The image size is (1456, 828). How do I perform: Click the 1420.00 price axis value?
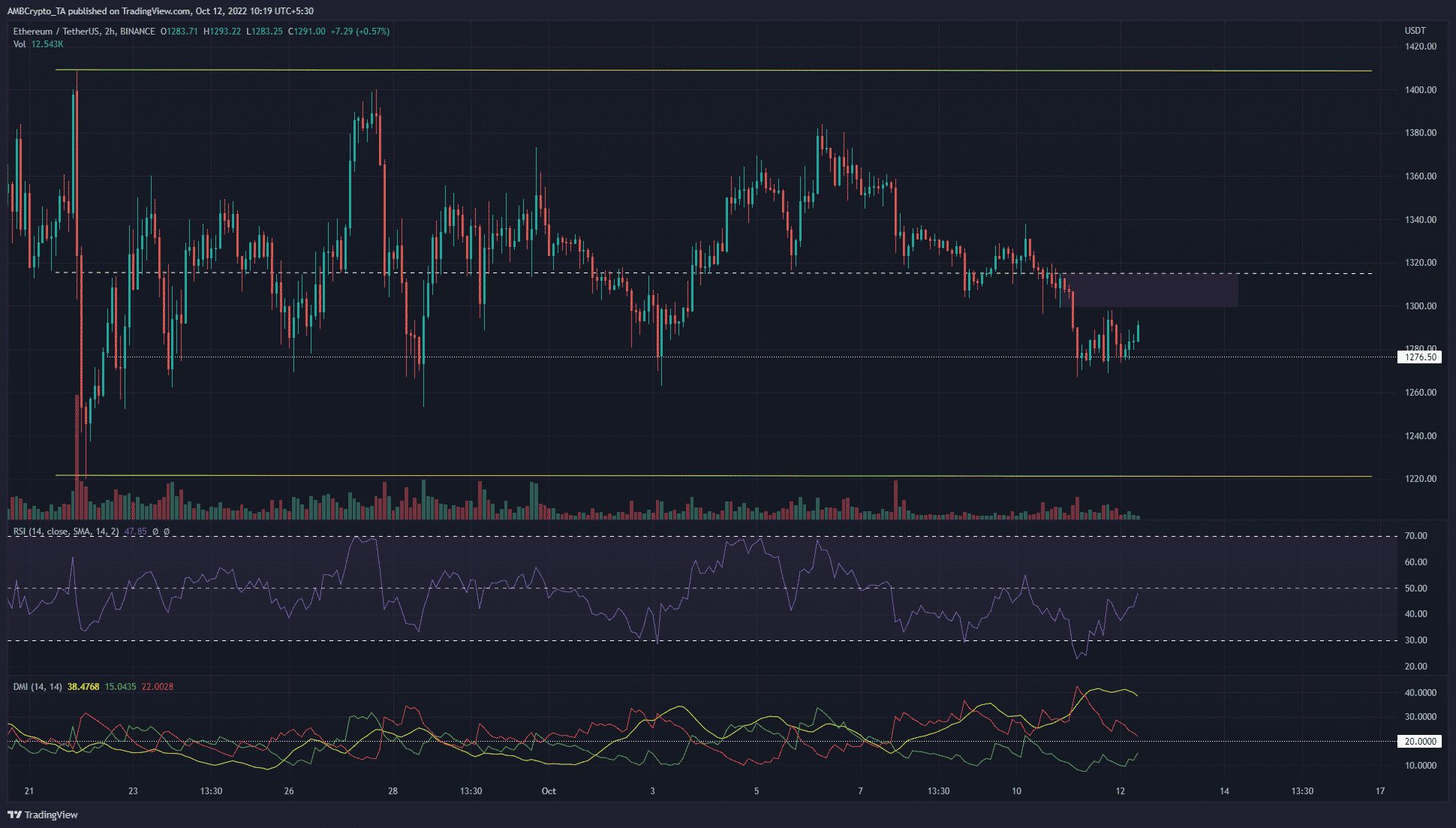pyautogui.click(x=1420, y=47)
